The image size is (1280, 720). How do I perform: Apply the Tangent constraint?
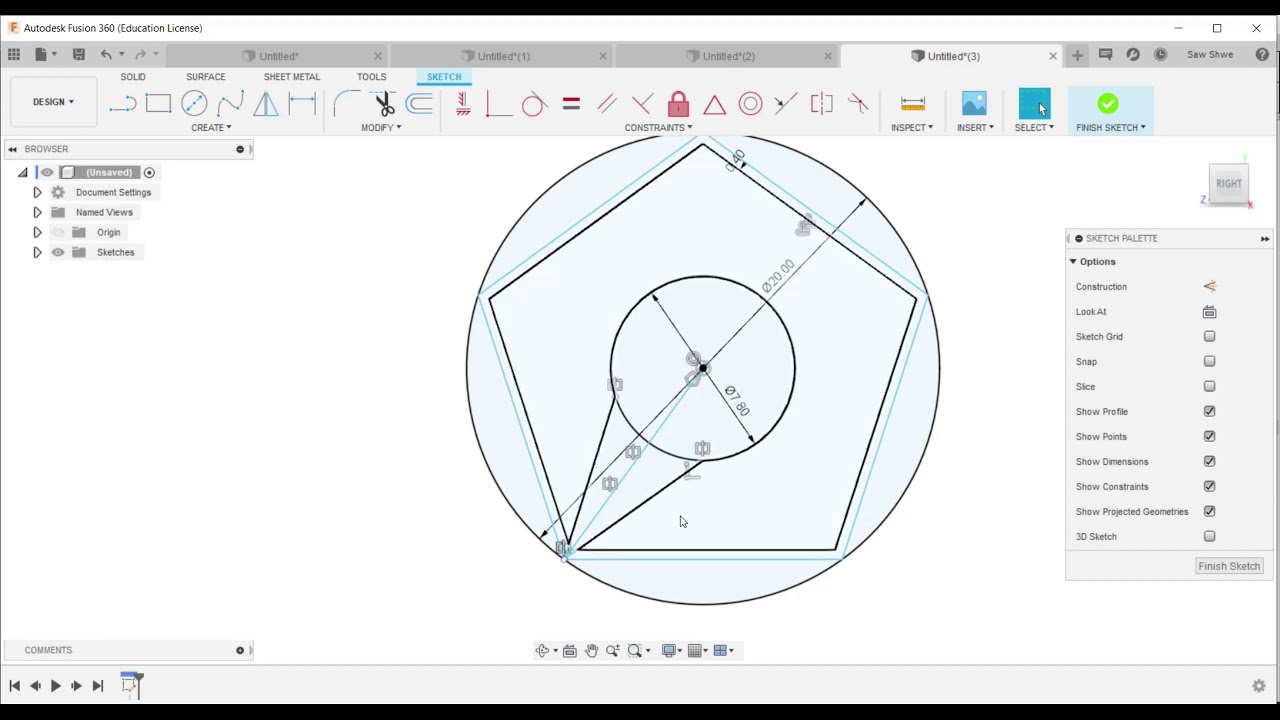click(x=534, y=103)
